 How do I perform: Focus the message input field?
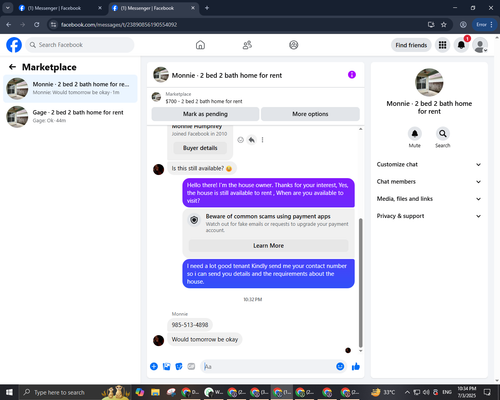[x=268, y=366]
